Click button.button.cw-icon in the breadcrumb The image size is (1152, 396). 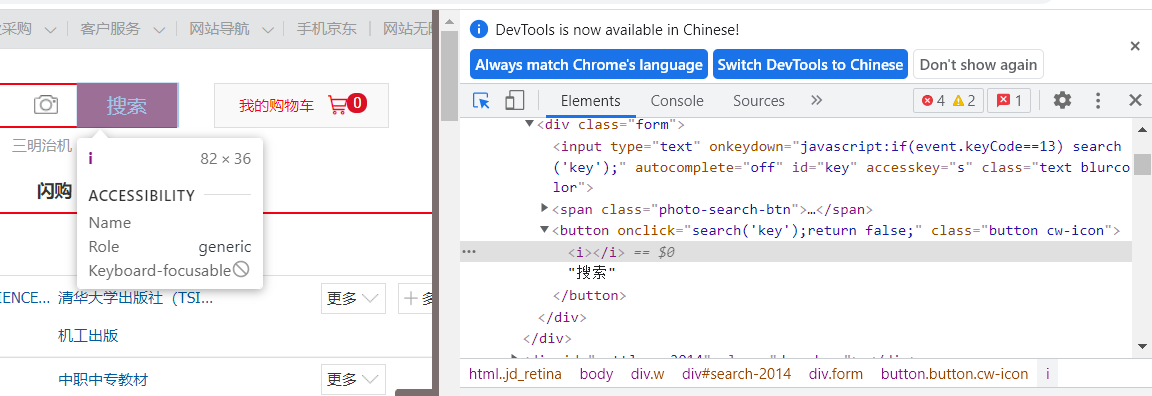click(x=954, y=374)
